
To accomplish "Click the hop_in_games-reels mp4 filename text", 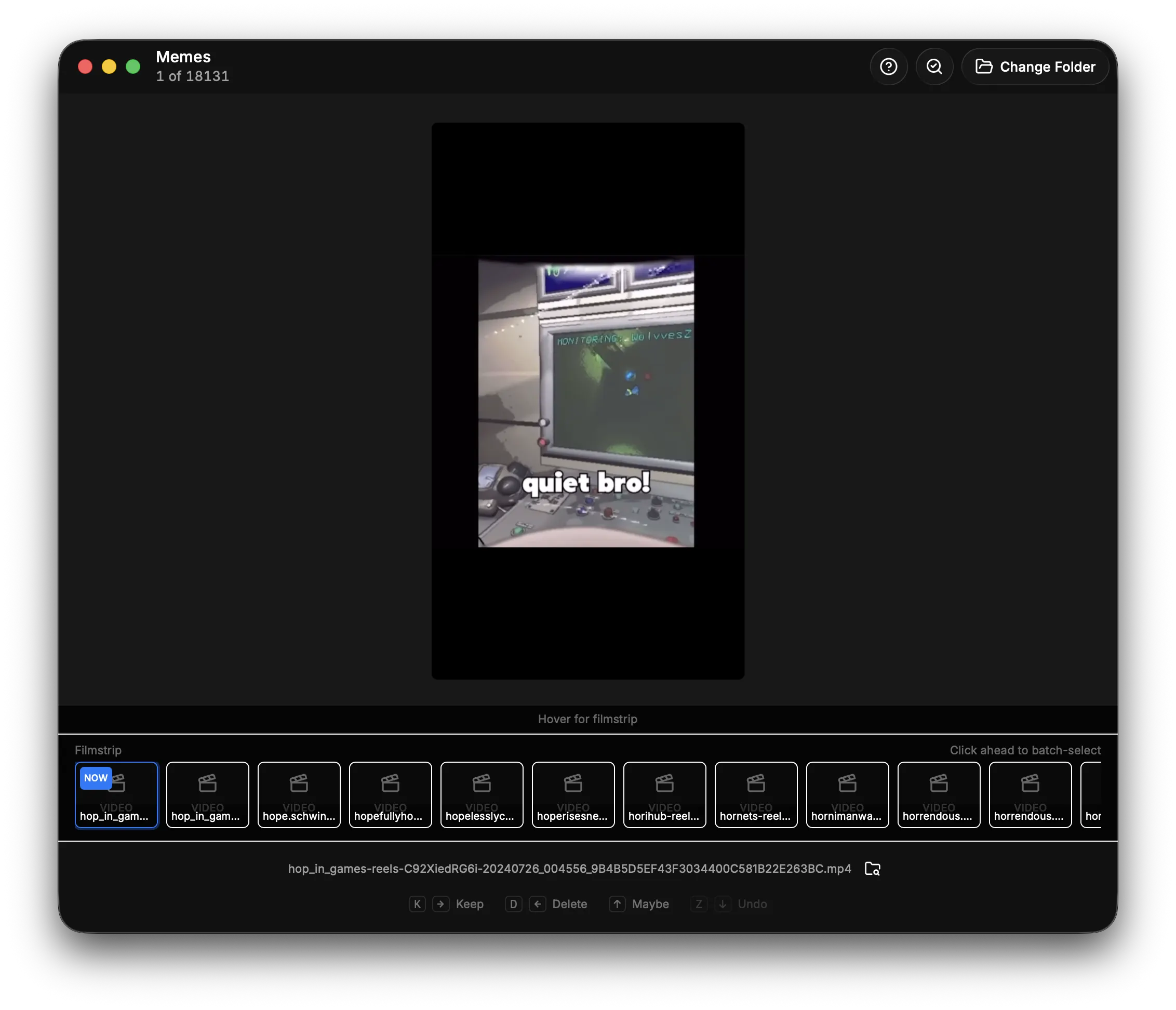I will point(569,869).
